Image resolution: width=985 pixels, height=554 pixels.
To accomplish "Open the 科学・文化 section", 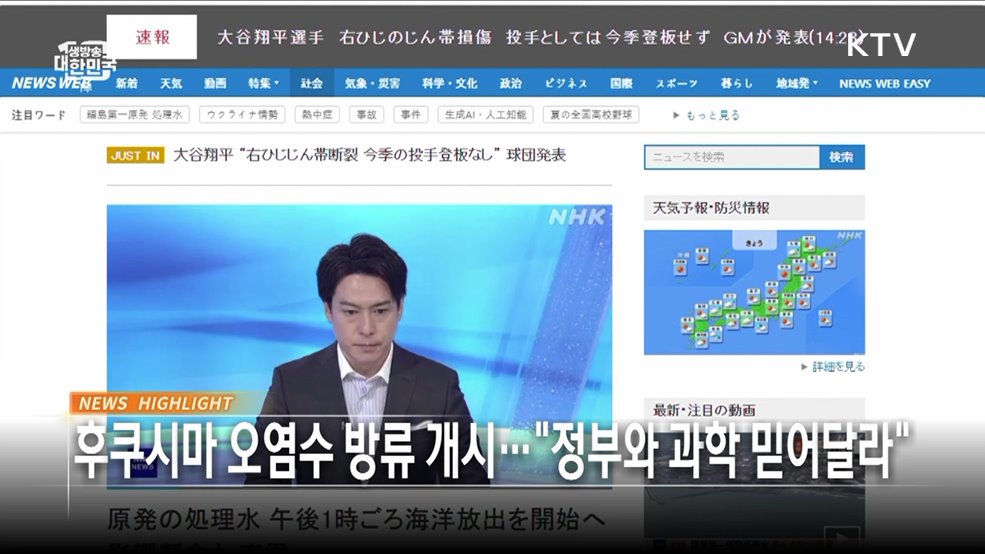I will click(450, 84).
